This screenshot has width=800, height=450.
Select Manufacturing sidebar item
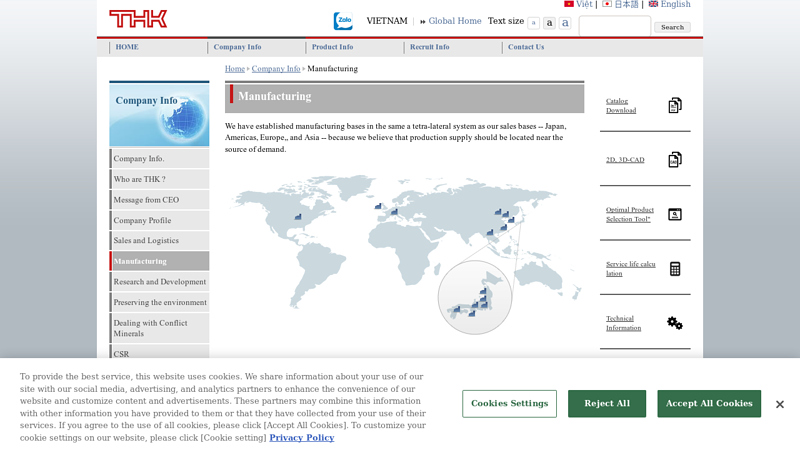point(159,261)
